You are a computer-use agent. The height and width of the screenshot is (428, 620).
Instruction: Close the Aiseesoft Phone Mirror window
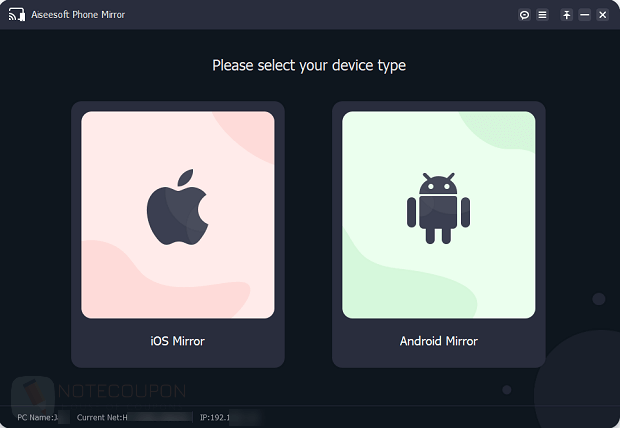pyautogui.click(x=603, y=15)
